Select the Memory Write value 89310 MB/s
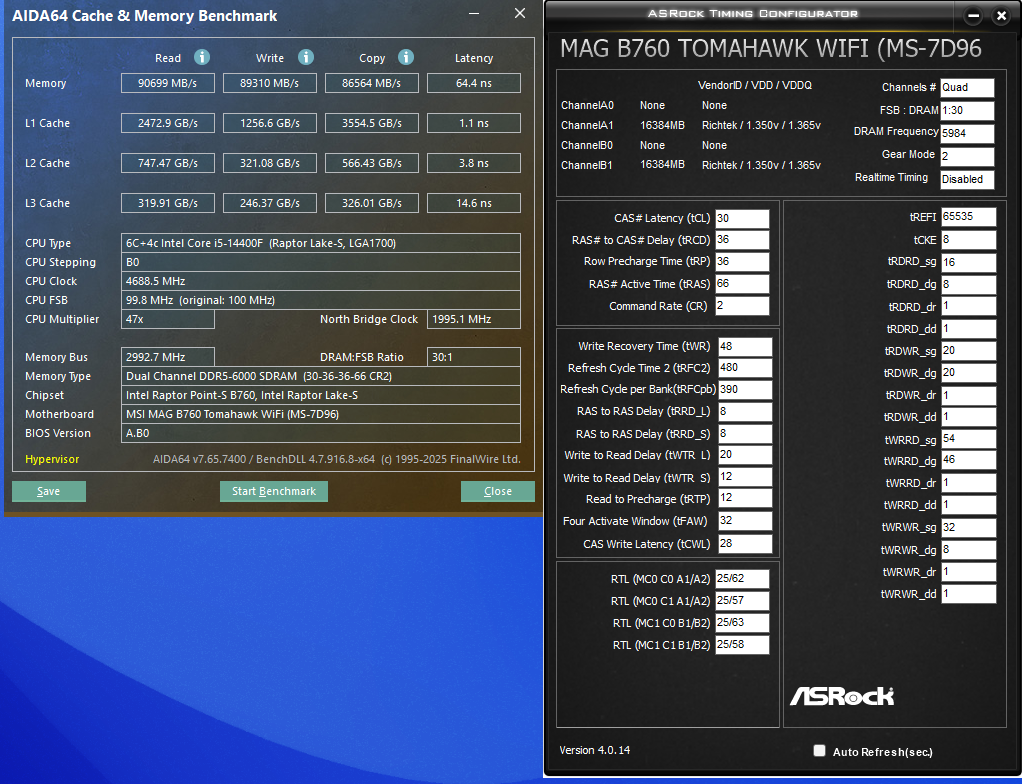Image resolution: width=1022 pixels, height=784 pixels. coord(270,83)
